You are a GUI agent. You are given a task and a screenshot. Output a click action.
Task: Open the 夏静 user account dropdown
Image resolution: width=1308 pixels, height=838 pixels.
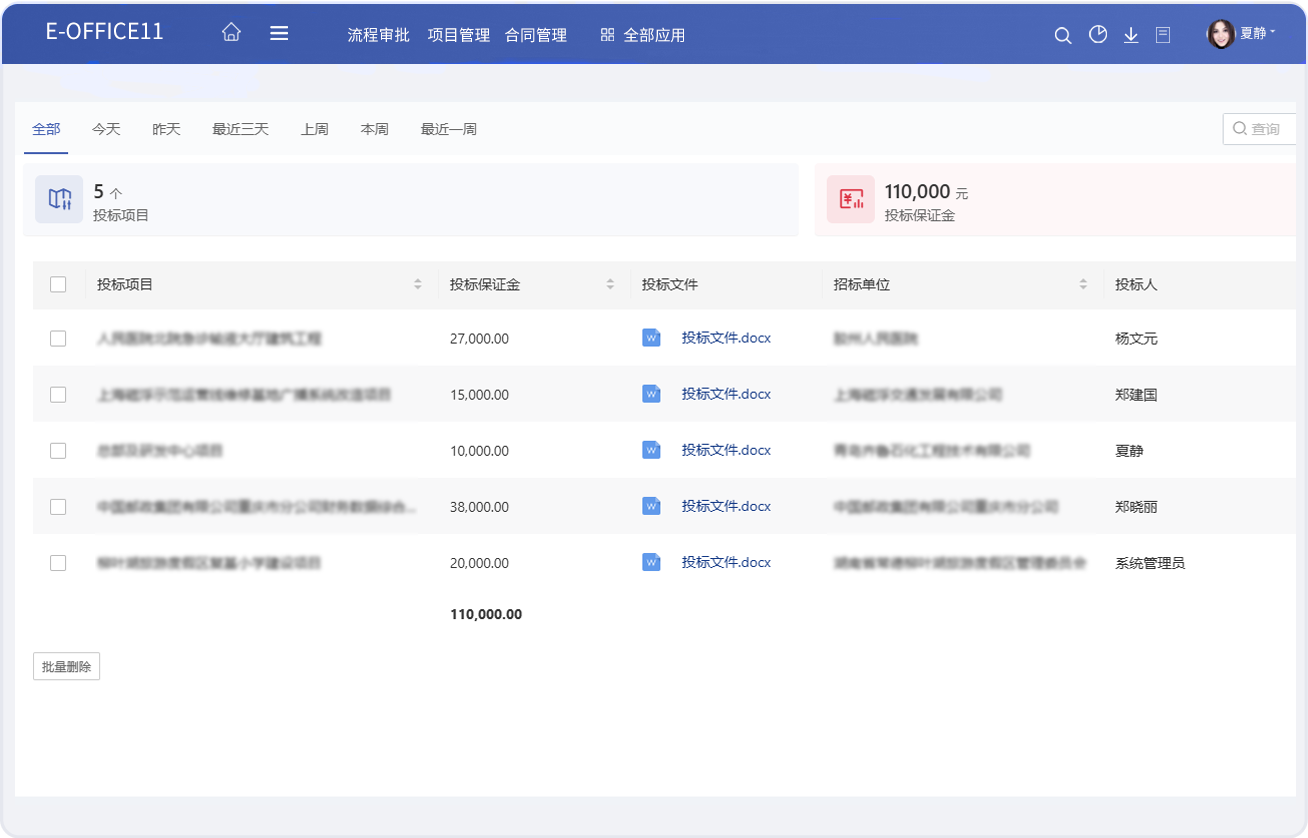(1242, 34)
